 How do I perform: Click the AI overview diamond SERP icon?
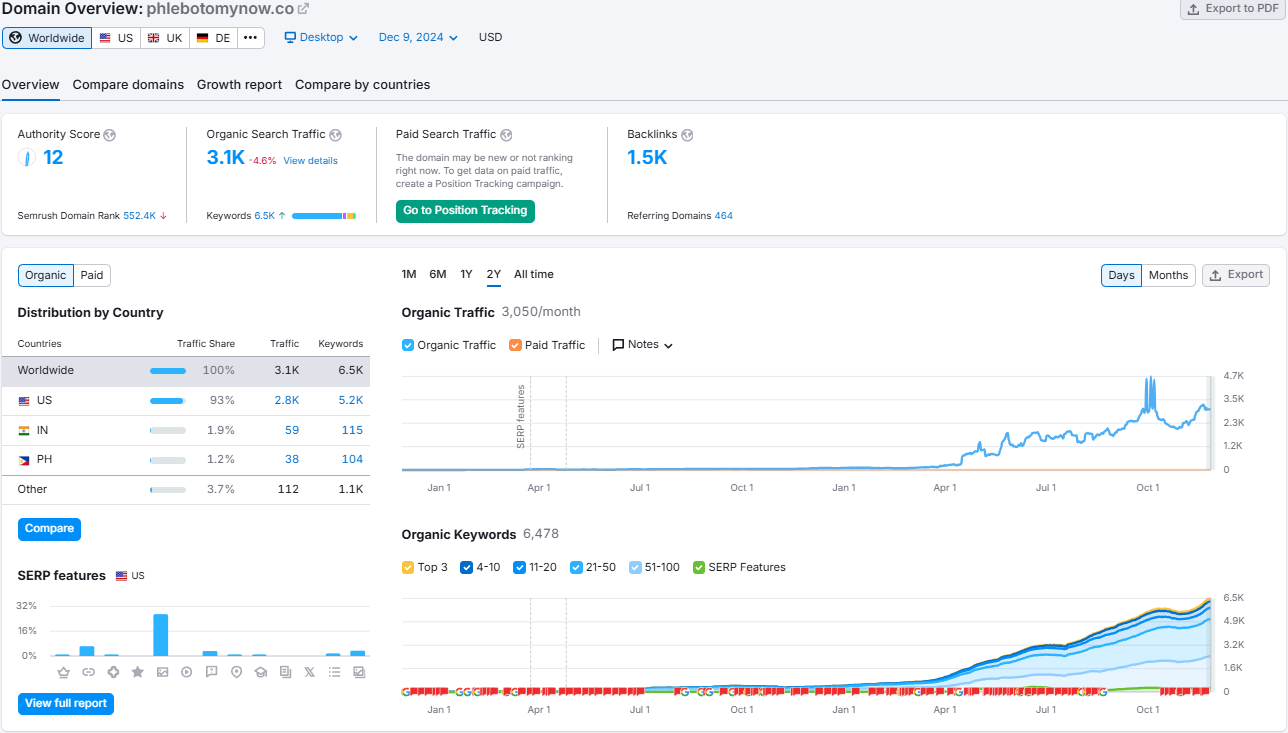(113, 672)
